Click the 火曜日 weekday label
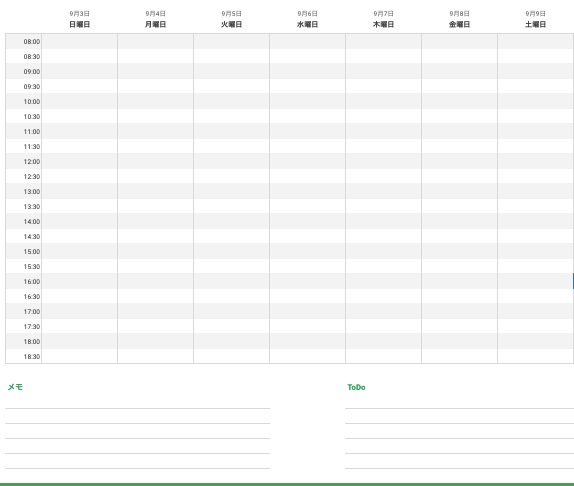574x486 pixels. [231, 24]
